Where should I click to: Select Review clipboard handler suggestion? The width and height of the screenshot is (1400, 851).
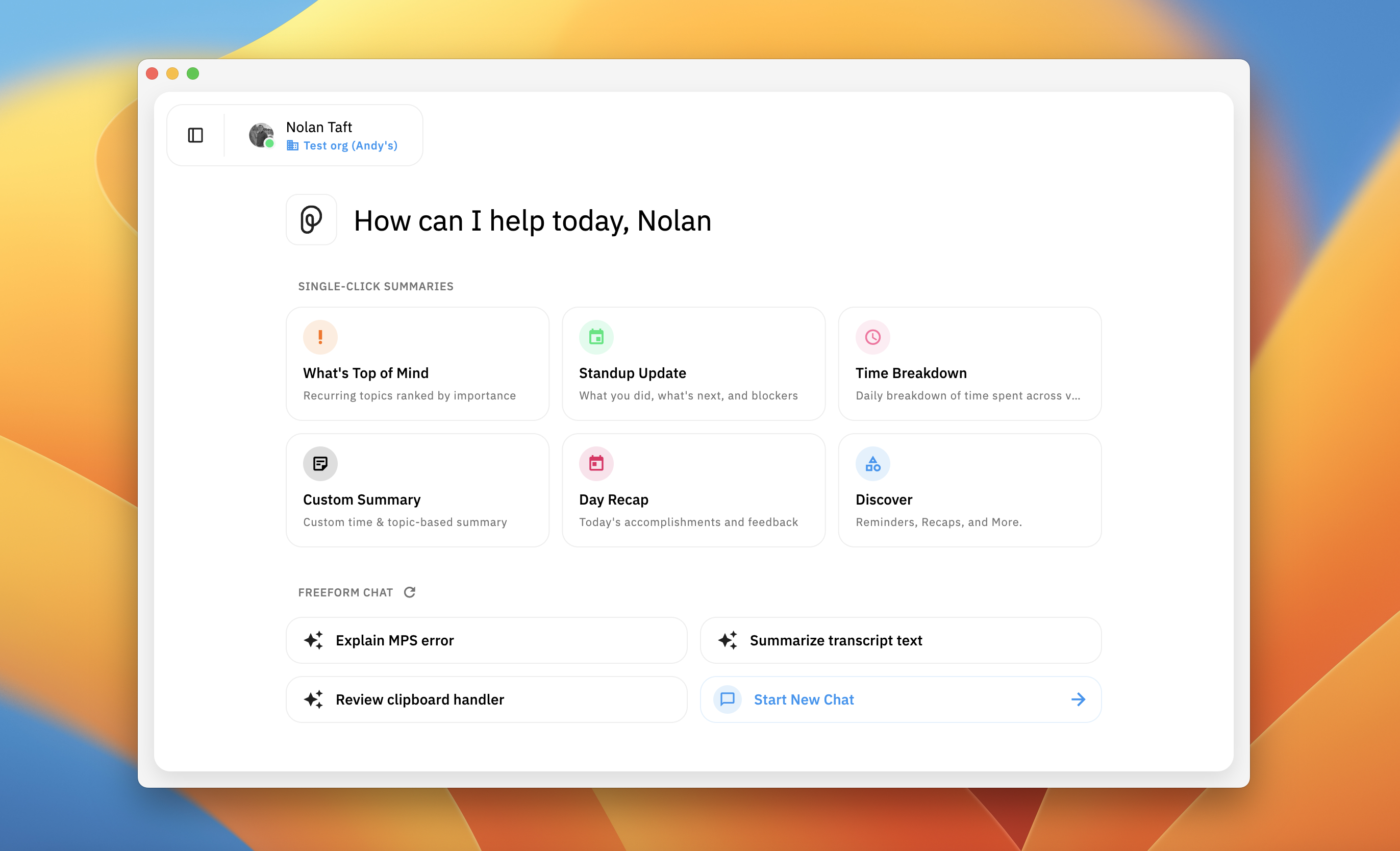(486, 699)
